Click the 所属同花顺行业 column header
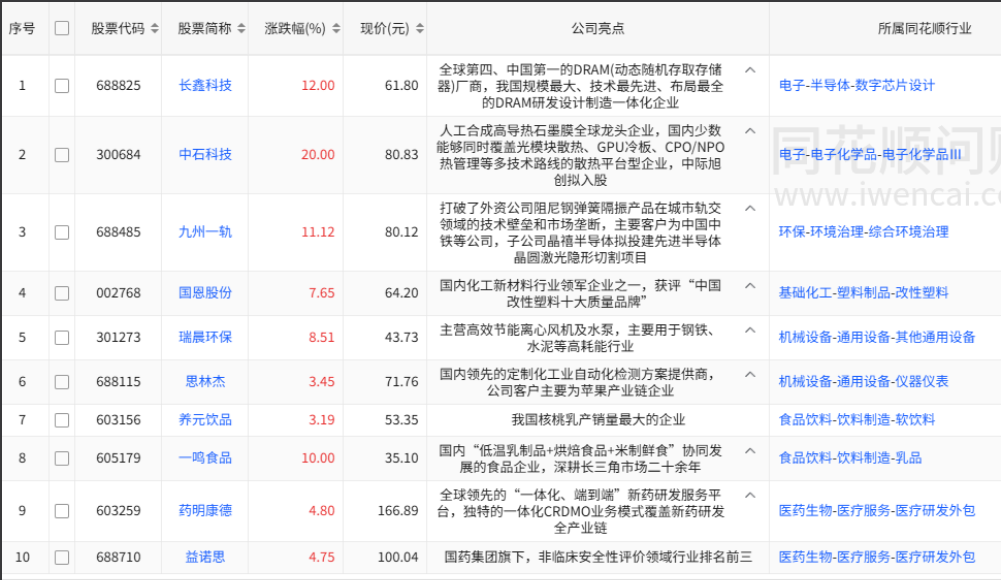Screen dimensions: 1001x580 [924, 29]
